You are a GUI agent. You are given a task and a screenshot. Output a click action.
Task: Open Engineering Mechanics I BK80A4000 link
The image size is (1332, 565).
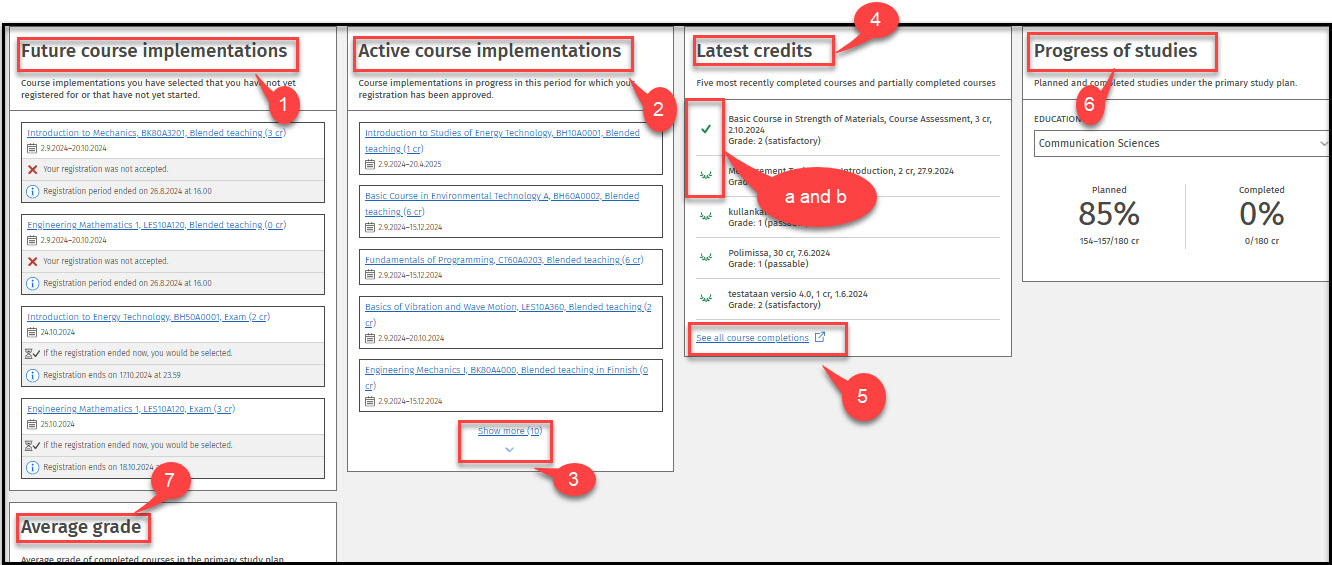click(506, 377)
